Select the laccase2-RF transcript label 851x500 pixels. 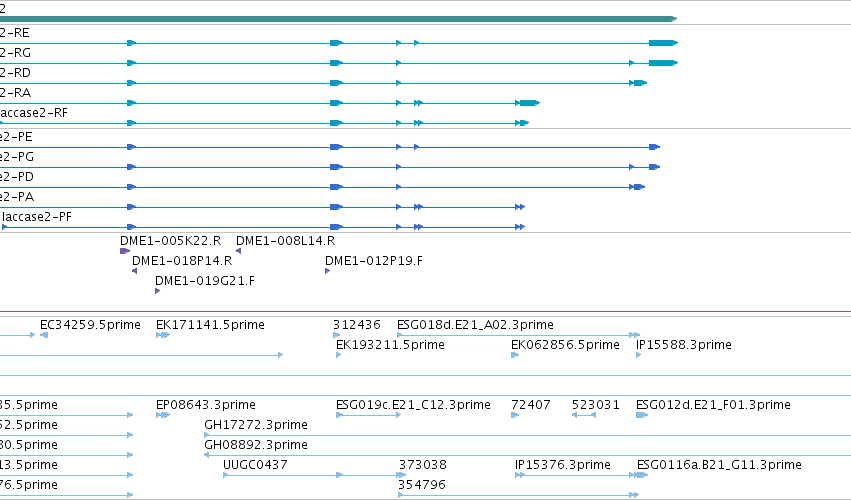34,113
